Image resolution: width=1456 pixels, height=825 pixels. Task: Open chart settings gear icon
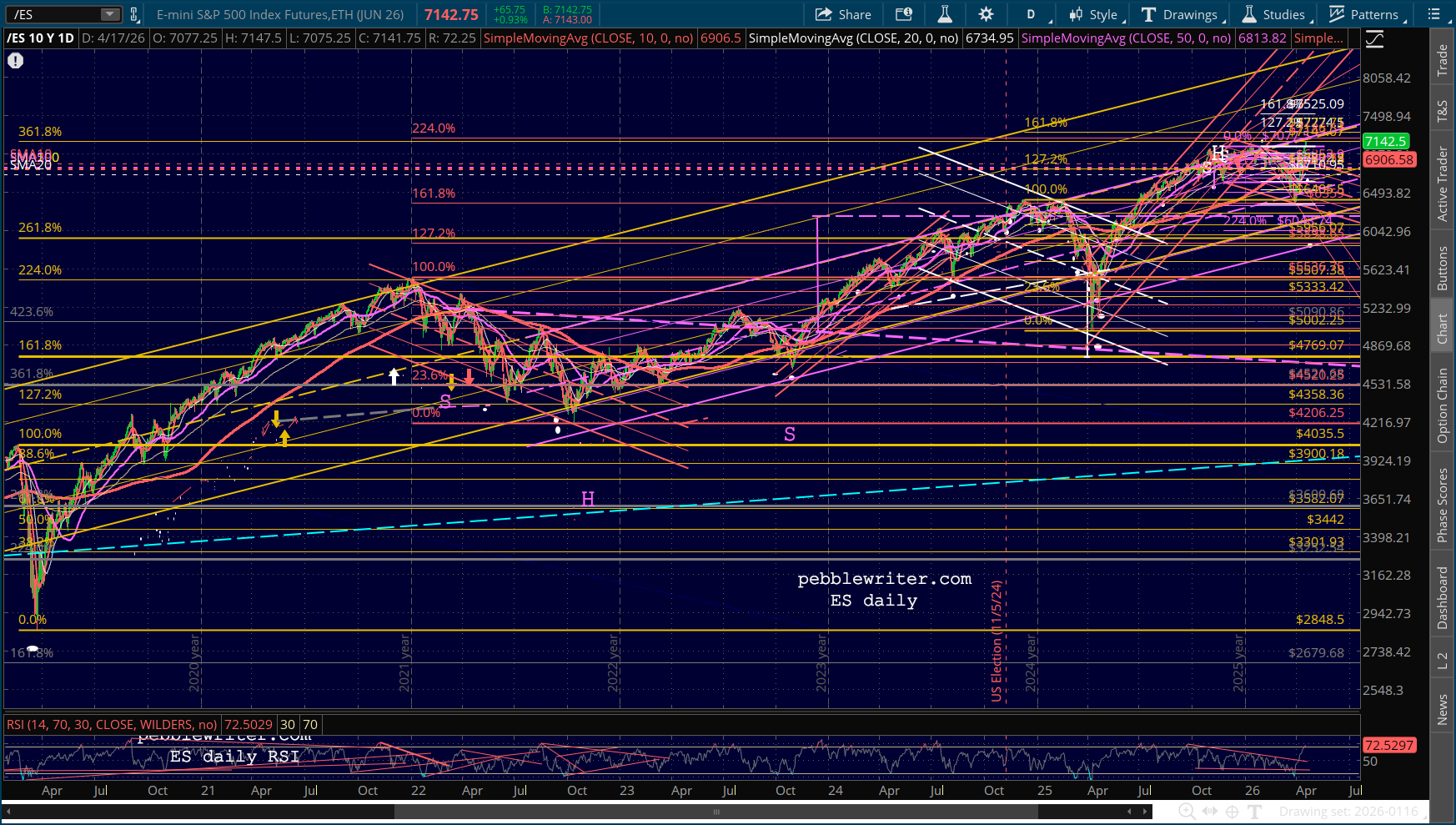(986, 14)
